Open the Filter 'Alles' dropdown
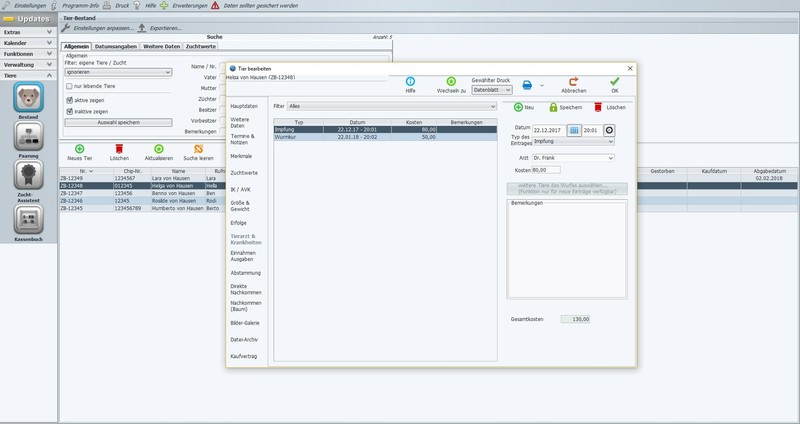Viewport: 800px width, 424px height. point(392,106)
